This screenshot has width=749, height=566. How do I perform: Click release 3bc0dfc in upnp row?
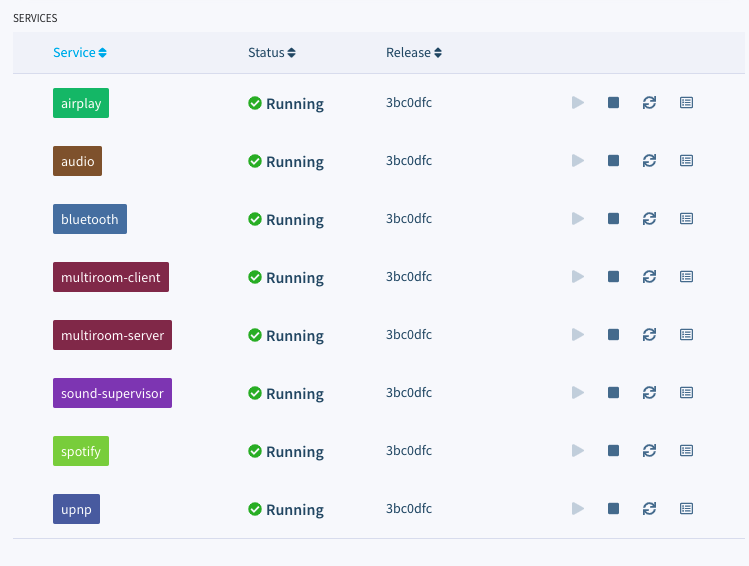pyautogui.click(x=409, y=508)
